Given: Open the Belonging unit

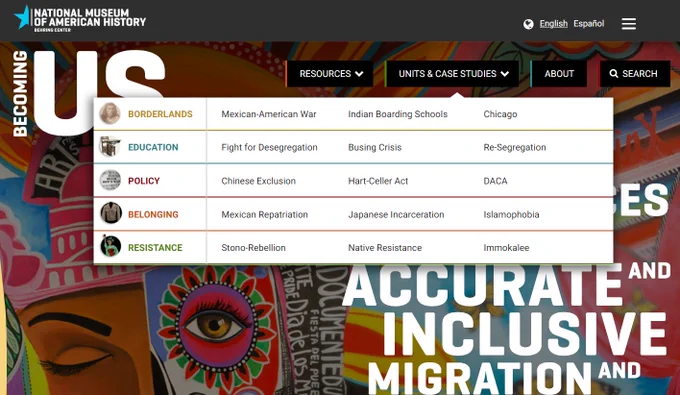Looking at the screenshot, I should click(x=153, y=214).
